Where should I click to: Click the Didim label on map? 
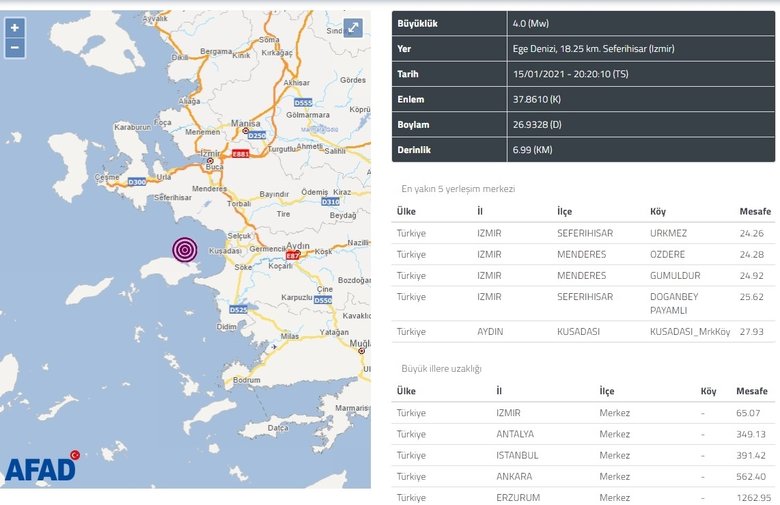click(x=226, y=327)
